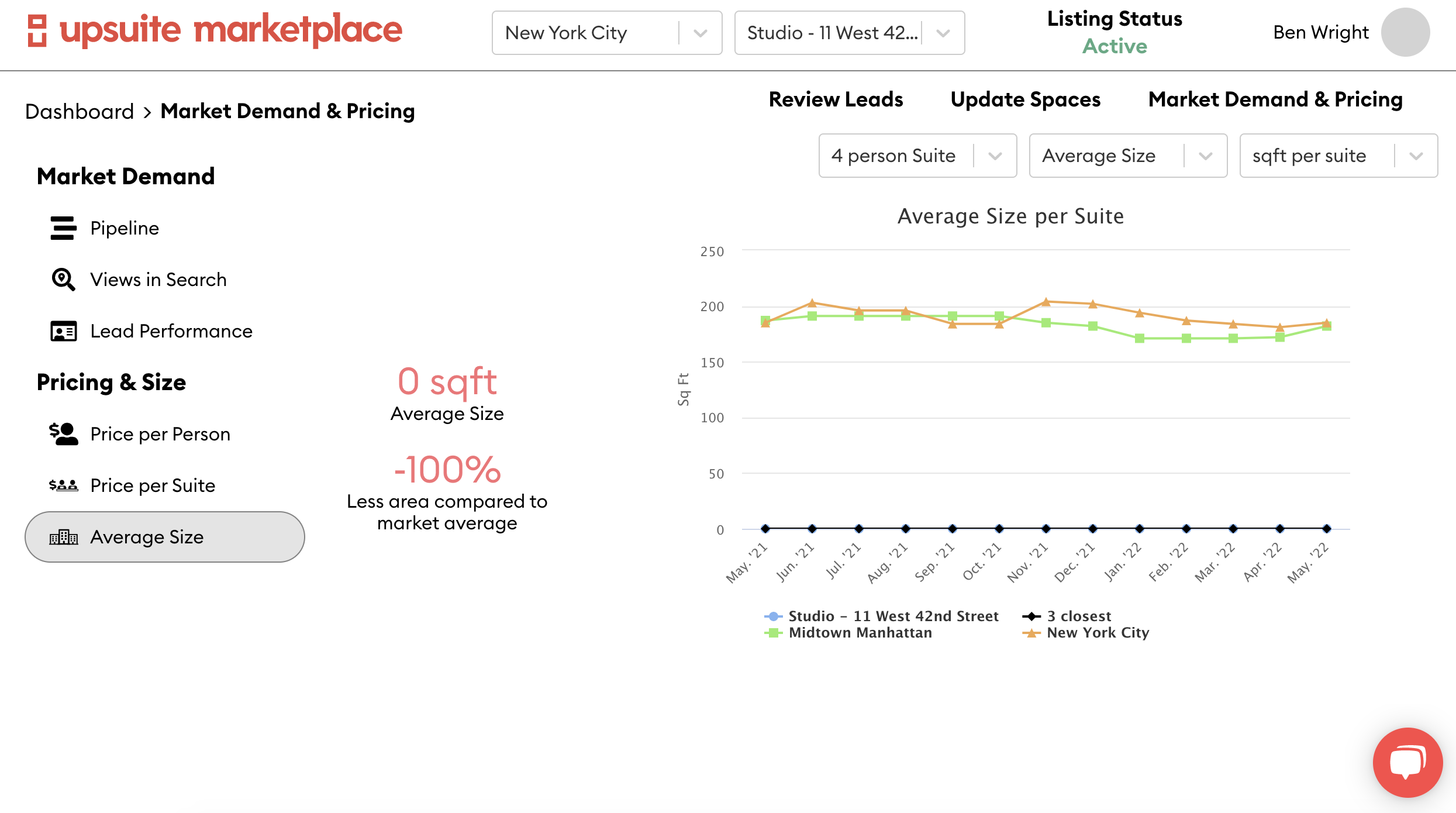This screenshot has height=813, width=1456.
Task: Click the Dashboard breadcrumb link
Action: pos(80,111)
